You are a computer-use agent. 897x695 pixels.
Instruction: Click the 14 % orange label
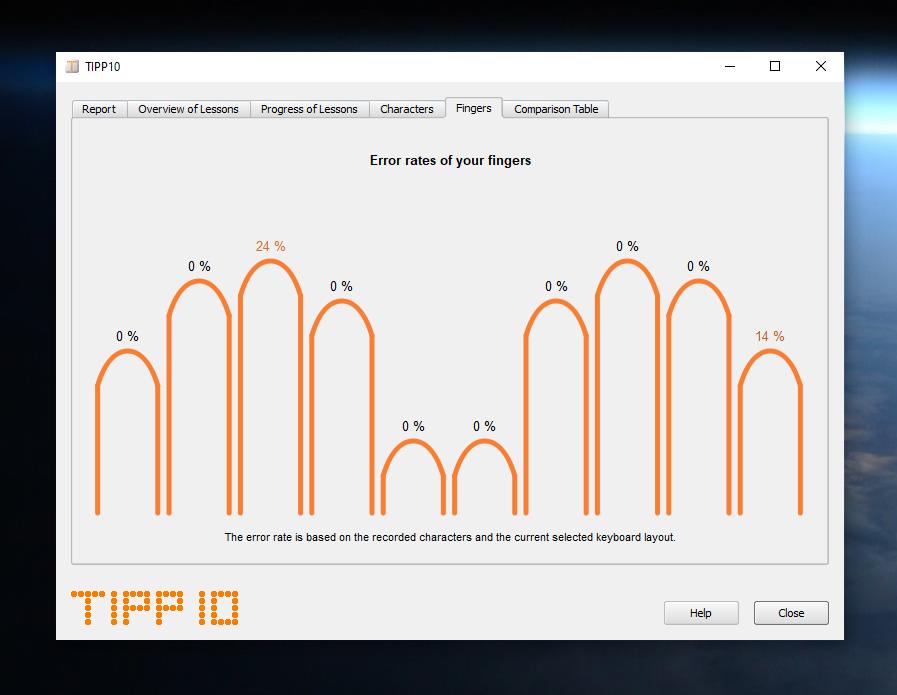[x=770, y=338]
